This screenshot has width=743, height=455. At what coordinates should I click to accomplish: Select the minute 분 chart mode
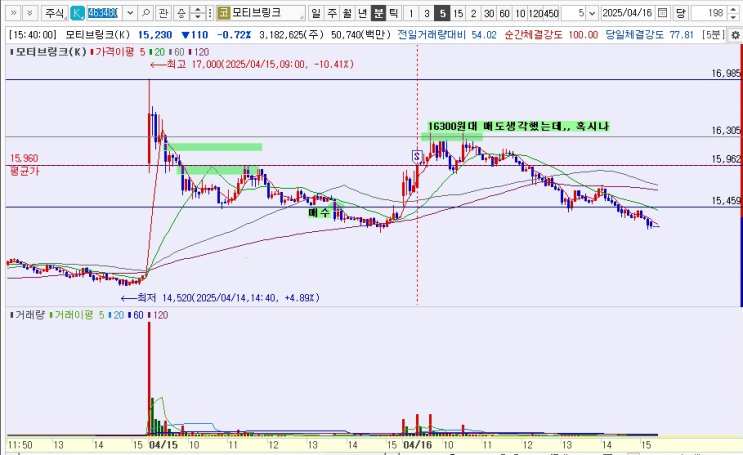pyautogui.click(x=378, y=13)
